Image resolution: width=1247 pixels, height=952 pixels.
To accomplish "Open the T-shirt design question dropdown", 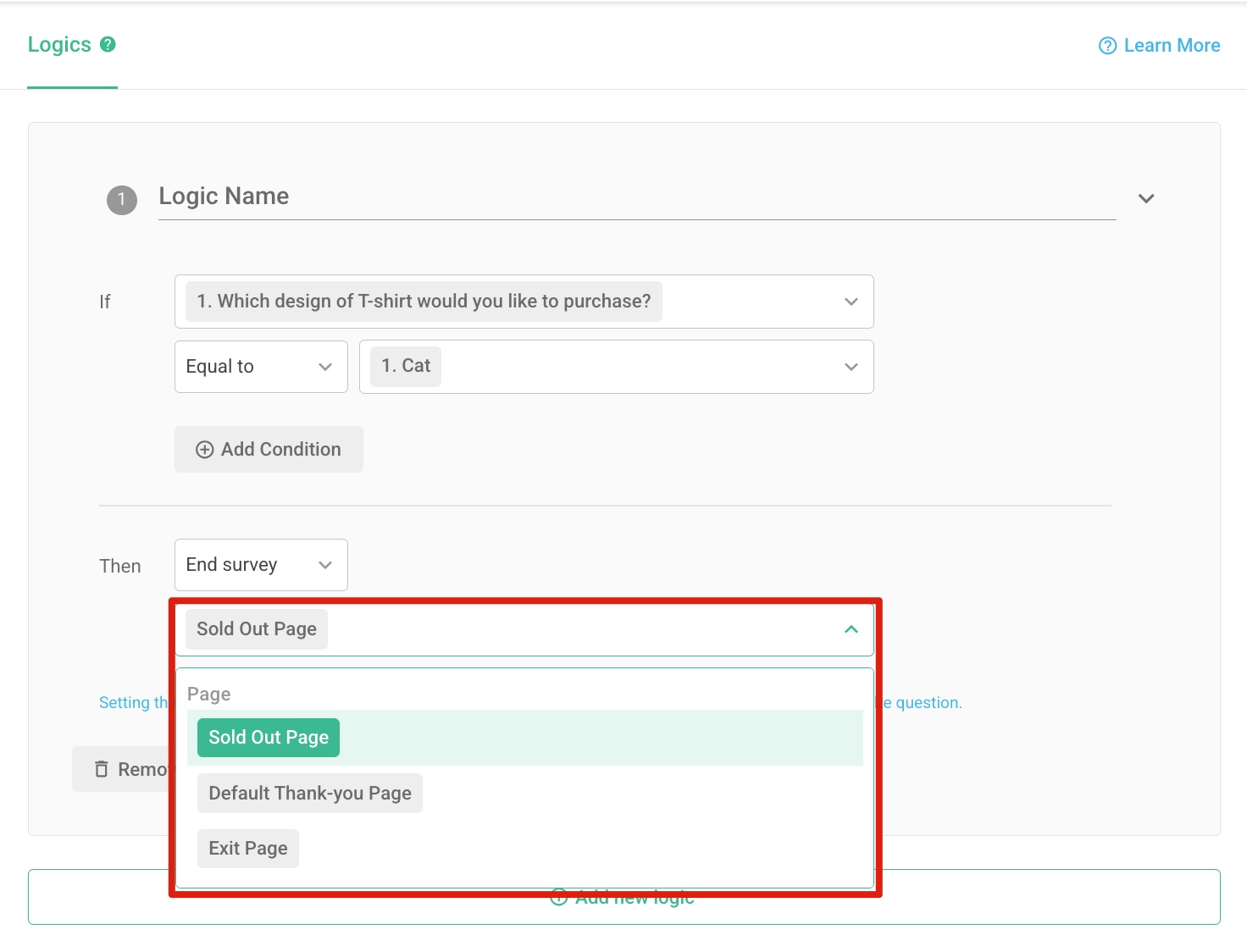I will click(524, 302).
